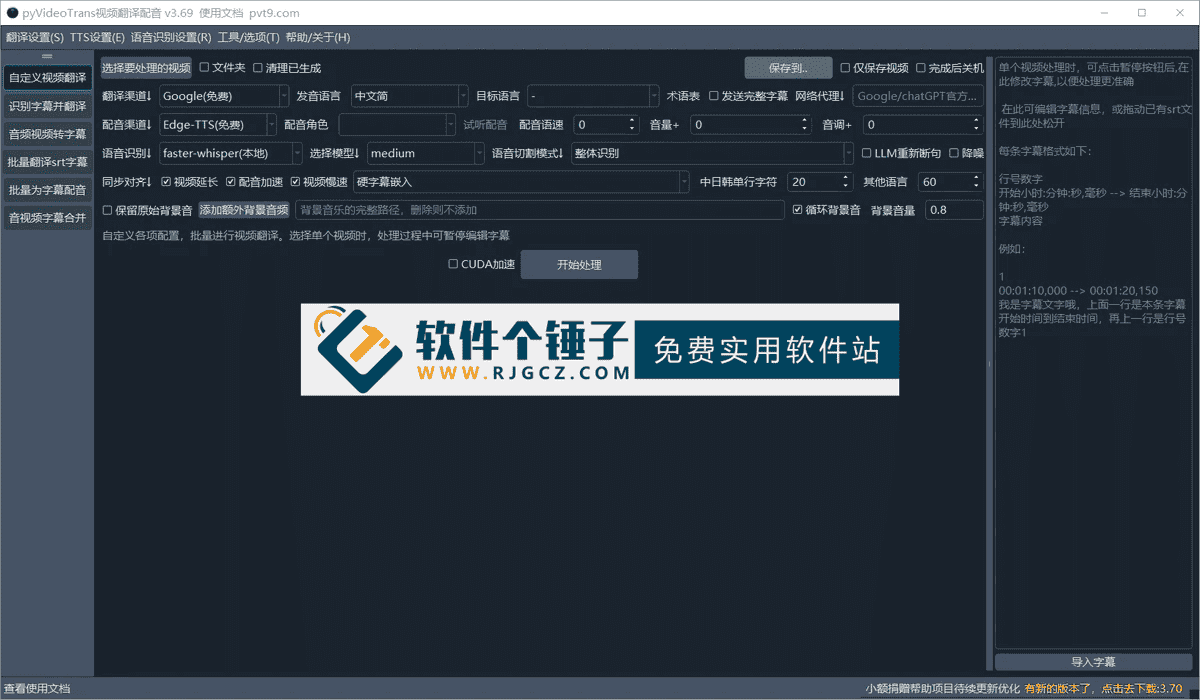Open the 批量为字幕配音 tab
The image size is (1200, 700).
tap(47, 189)
